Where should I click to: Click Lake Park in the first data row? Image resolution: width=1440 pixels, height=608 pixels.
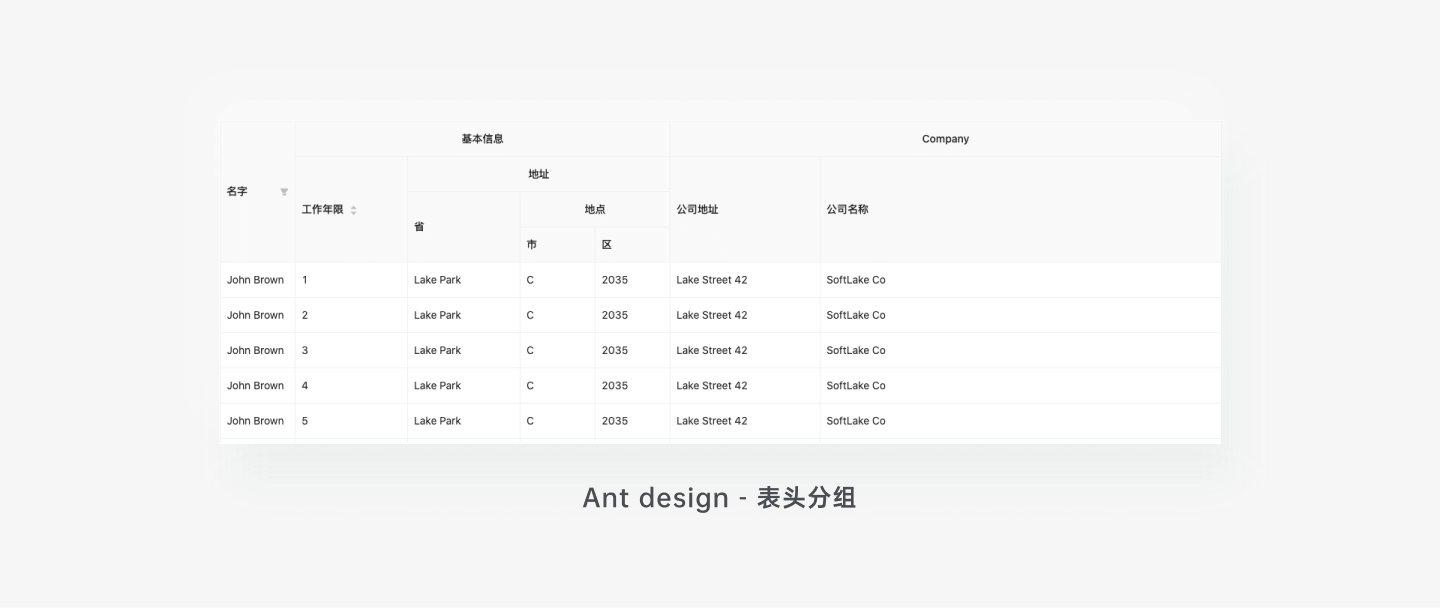[437, 280]
